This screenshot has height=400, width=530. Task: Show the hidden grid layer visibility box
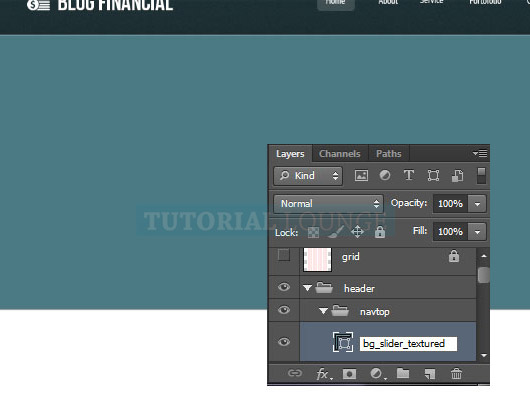pos(284,255)
